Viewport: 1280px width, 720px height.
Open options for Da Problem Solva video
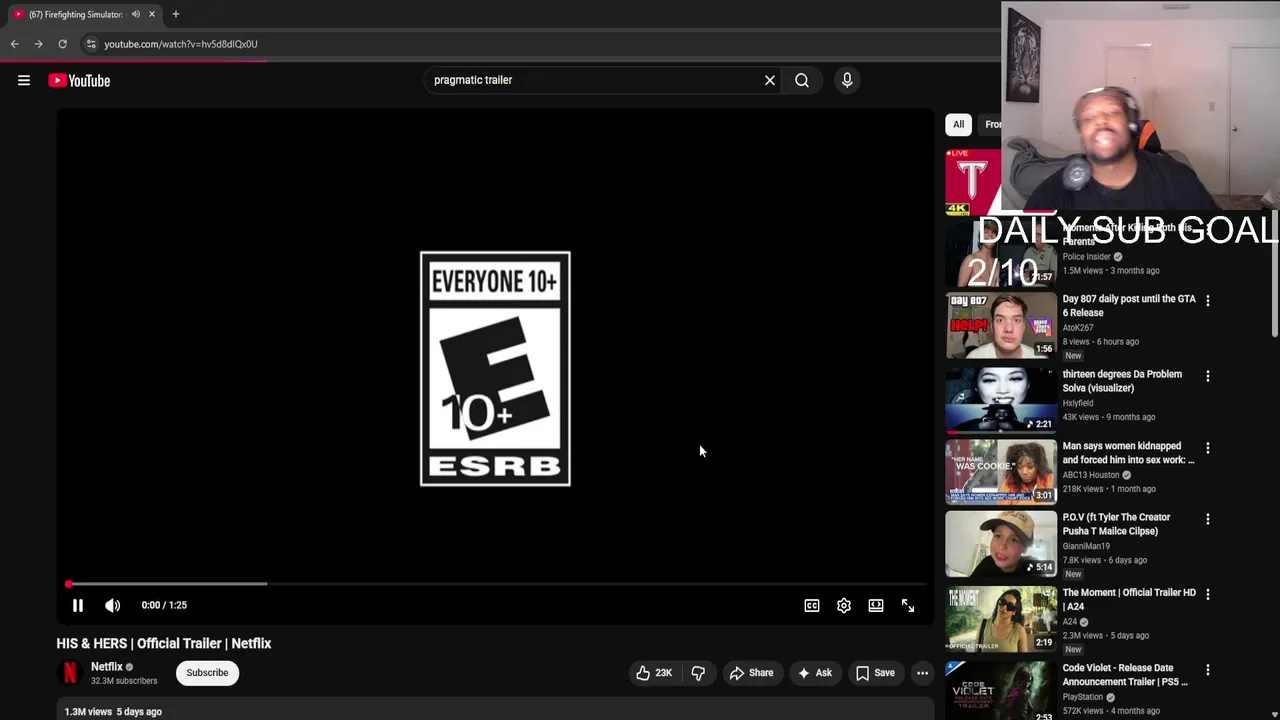coord(1207,376)
